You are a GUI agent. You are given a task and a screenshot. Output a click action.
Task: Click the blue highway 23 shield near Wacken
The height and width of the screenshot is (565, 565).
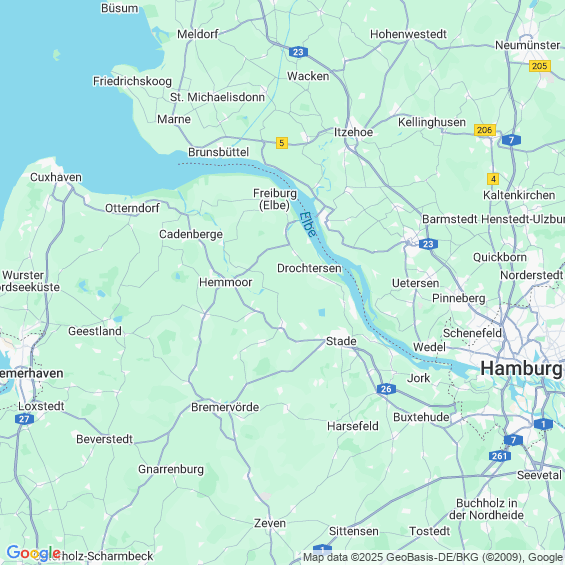pyautogui.click(x=298, y=52)
